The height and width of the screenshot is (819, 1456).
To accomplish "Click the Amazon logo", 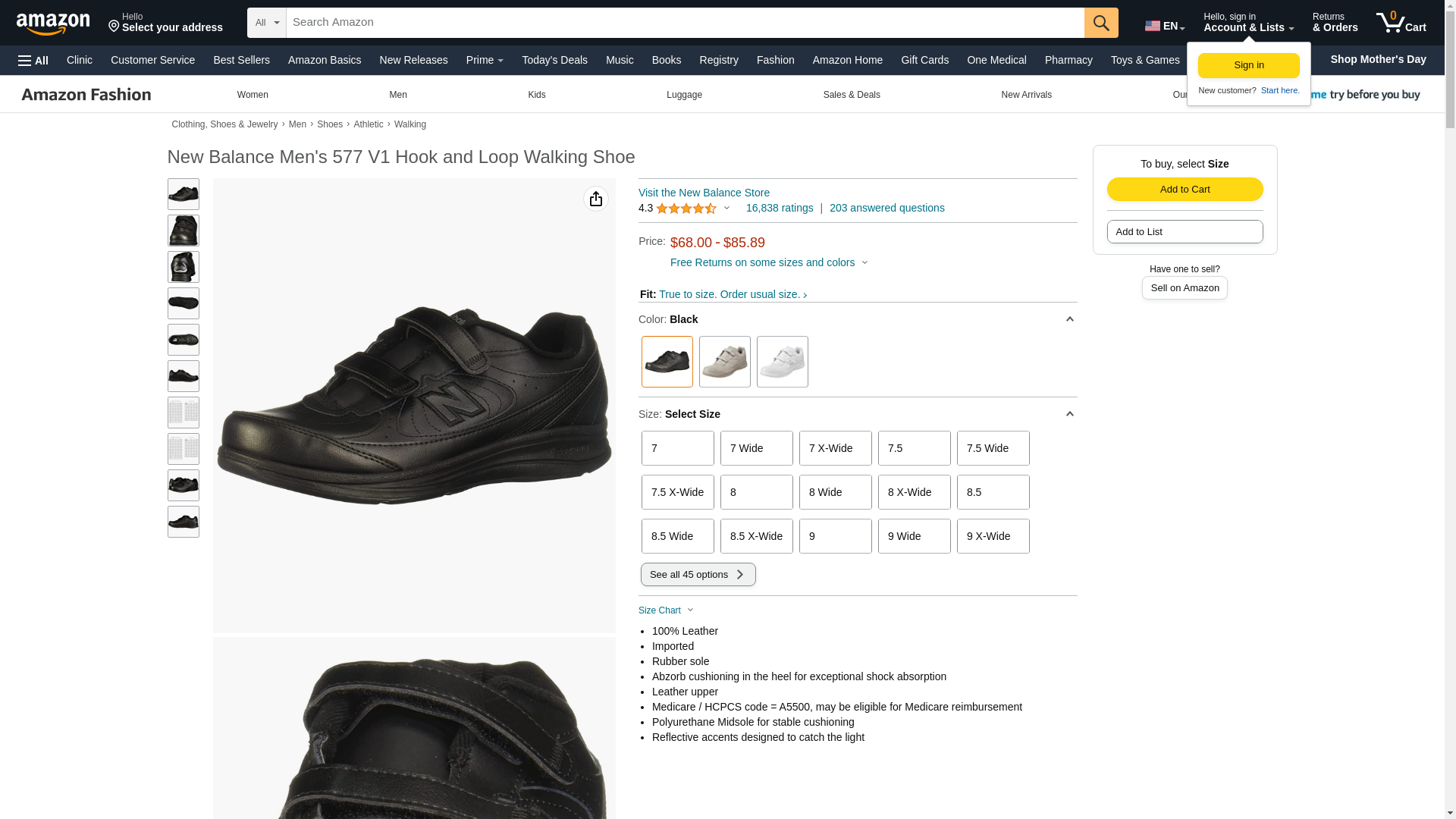I will pyautogui.click(x=53, y=24).
